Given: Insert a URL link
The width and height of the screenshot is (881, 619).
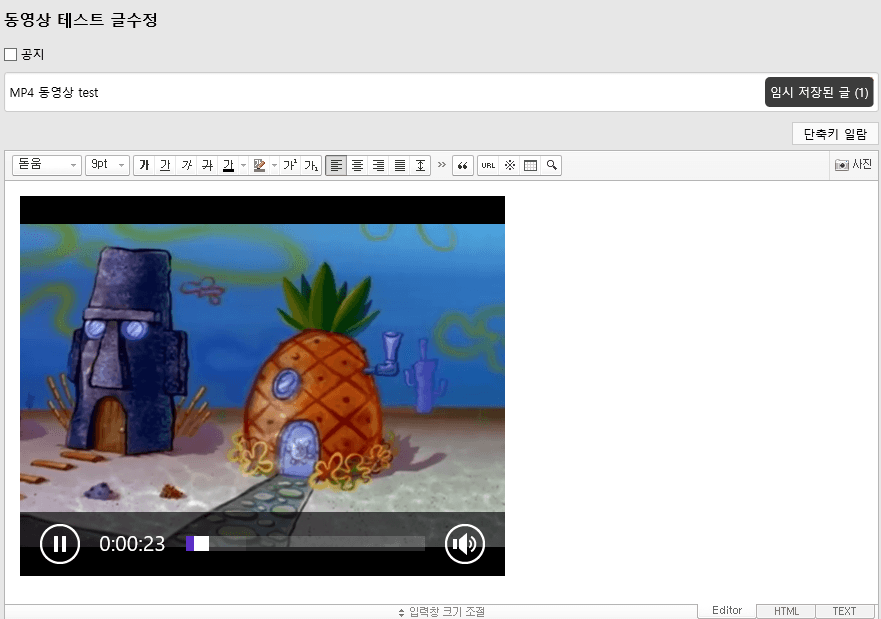Looking at the screenshot, I should 488,165.
